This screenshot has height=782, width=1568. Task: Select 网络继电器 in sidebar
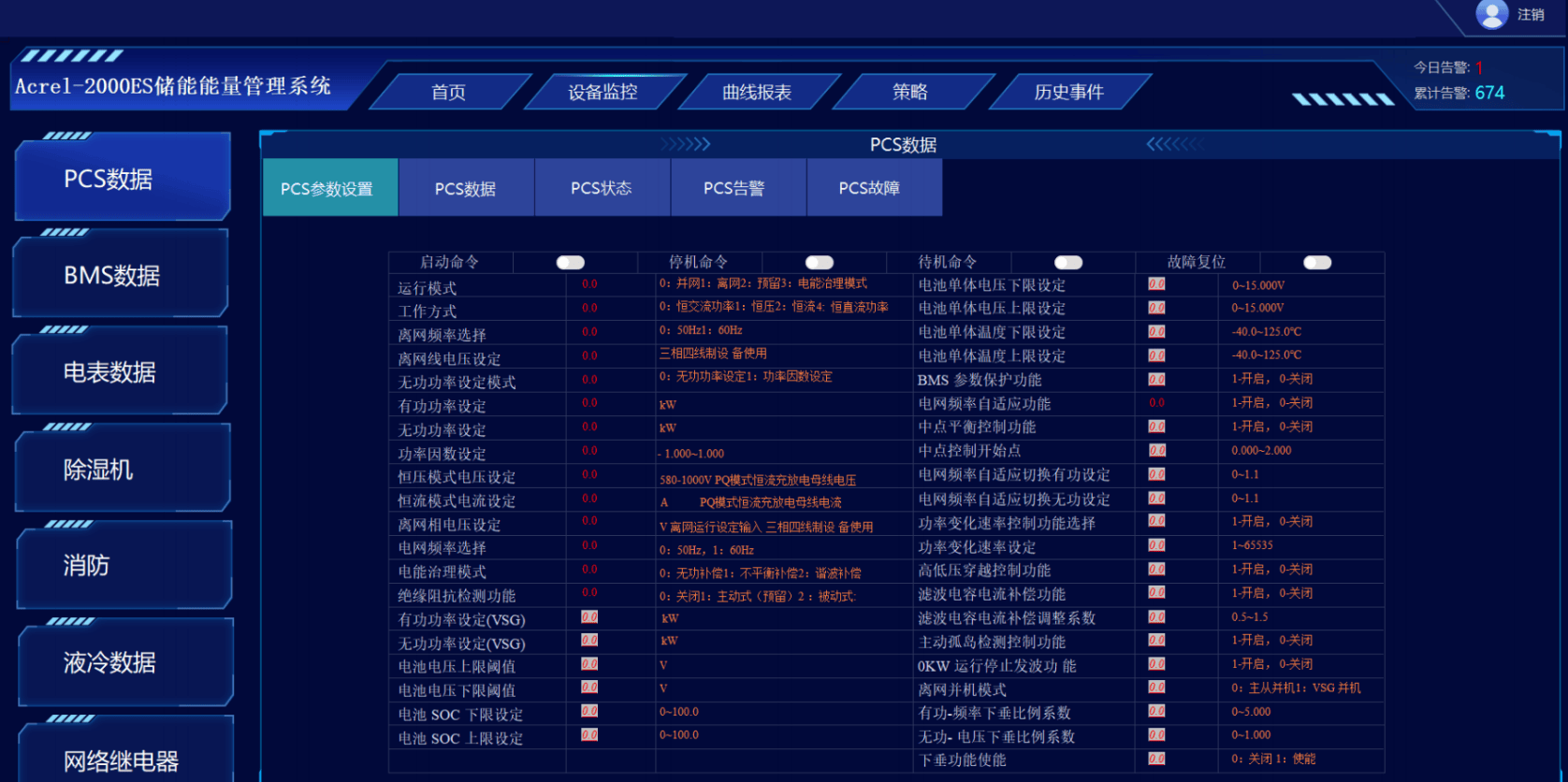click(126, 751)
